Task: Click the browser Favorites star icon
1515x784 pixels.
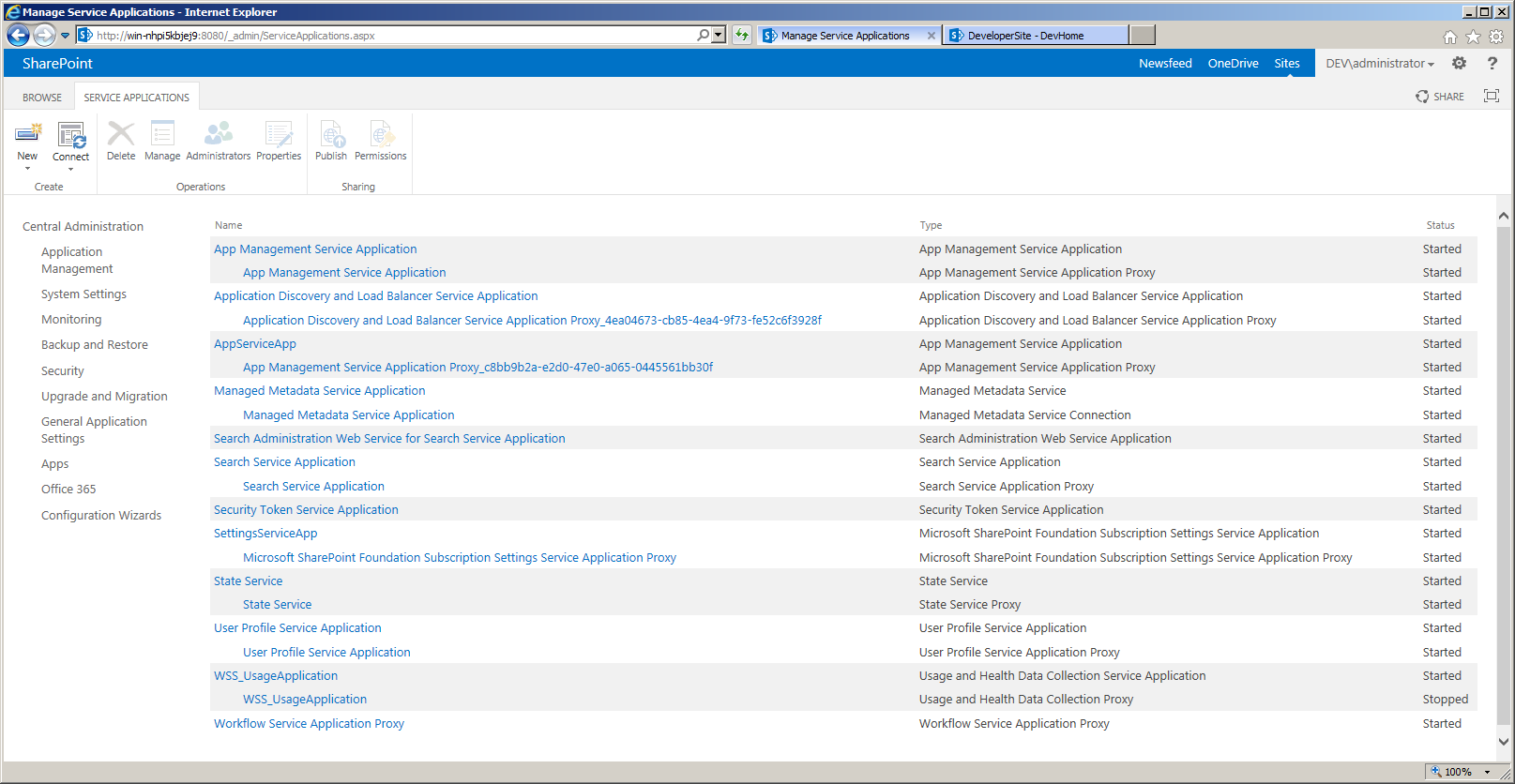Action: (x=1473, y=37)
